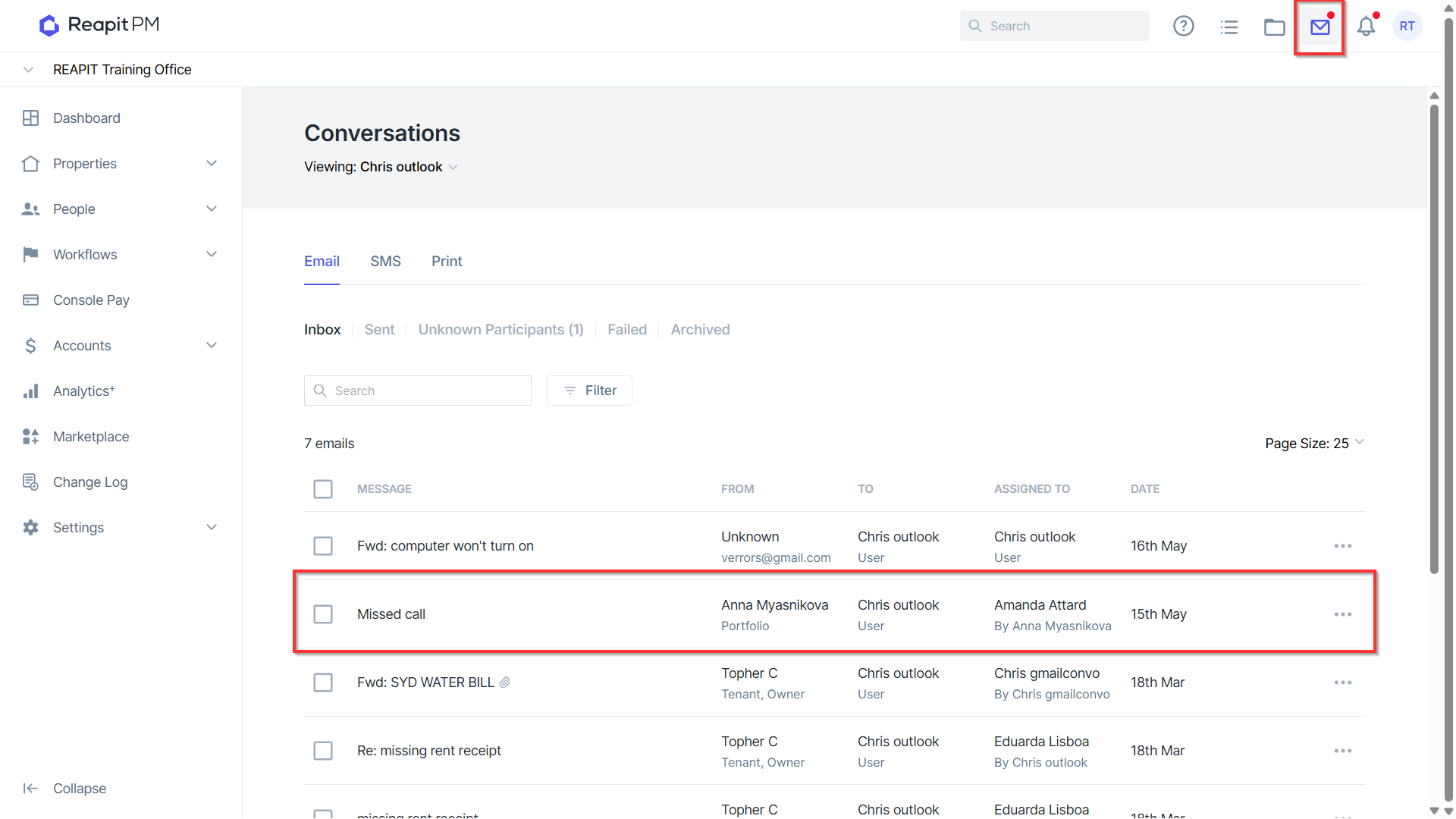The height and width of the screenshot is (819, 1456).
Task: Click the Reapit PM logo
Action: [x=99, y=25]
